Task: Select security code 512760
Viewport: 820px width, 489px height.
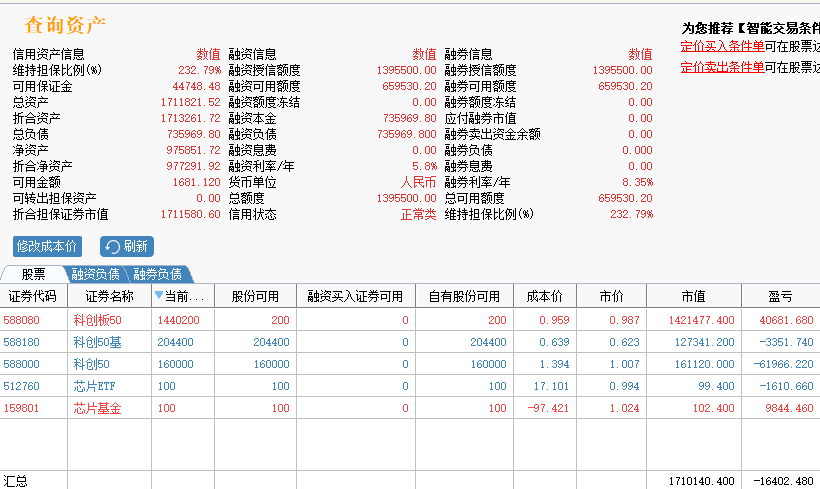Action: (21, 386)
